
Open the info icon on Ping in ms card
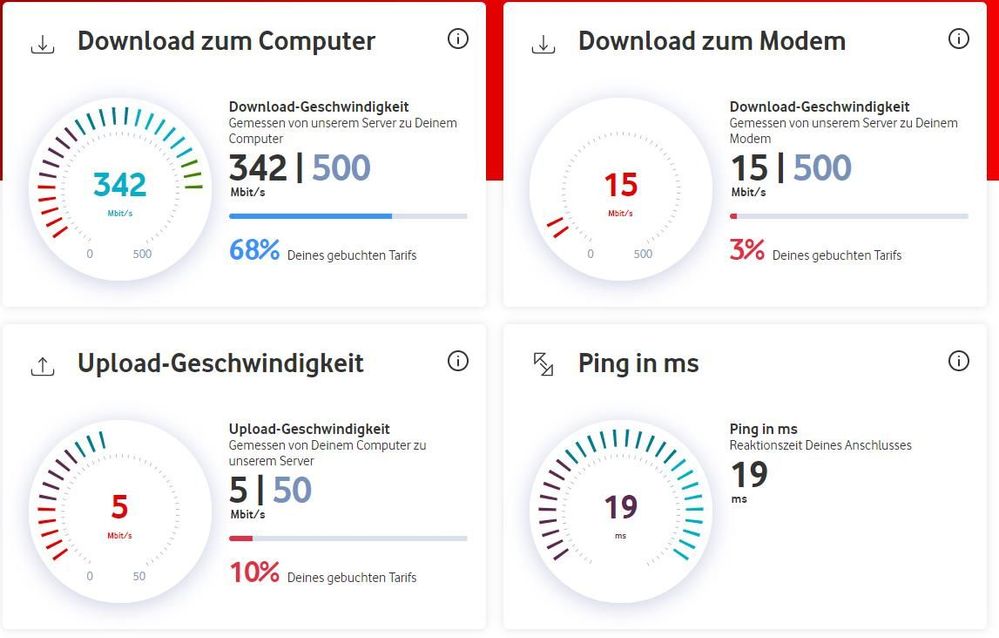coord(959,361)
